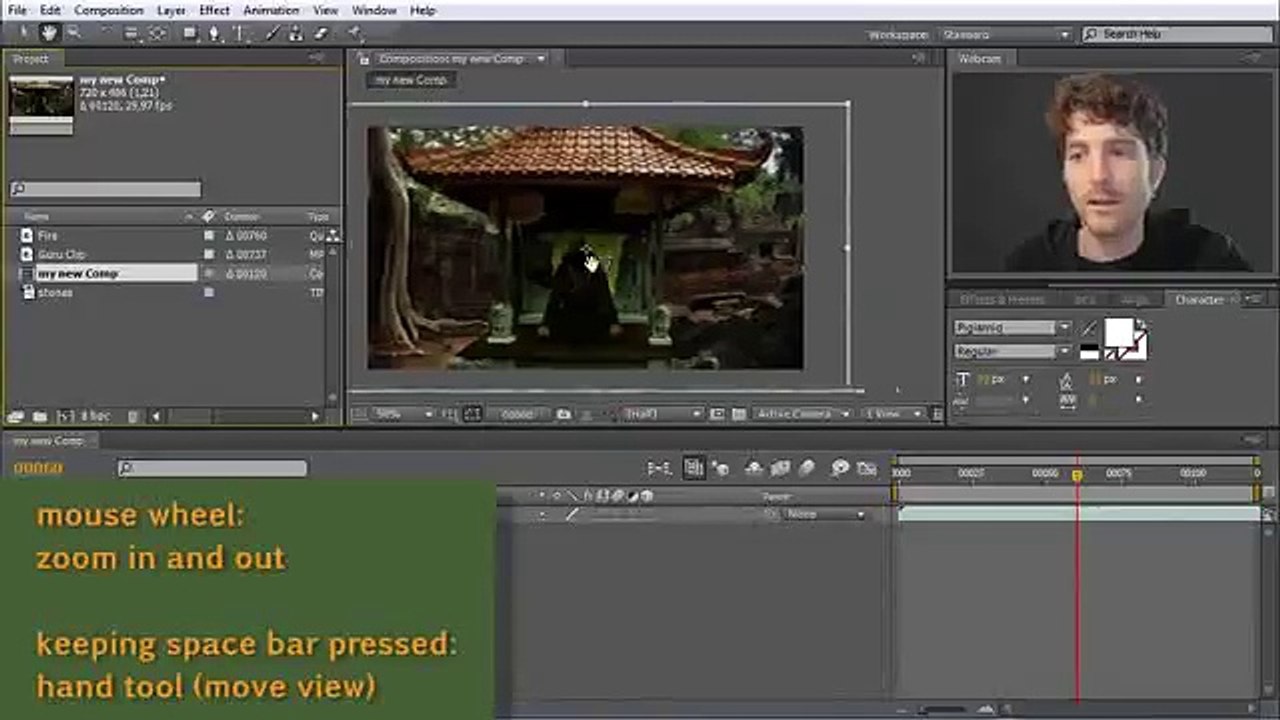This screenshot has width=1280, height=720.
Task: Select the Guru Clip project item
Action: 61,255
